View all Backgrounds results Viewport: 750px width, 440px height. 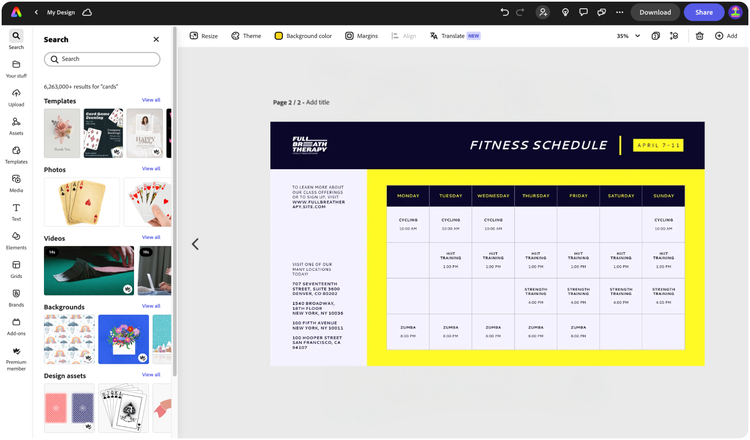point(151,306)
